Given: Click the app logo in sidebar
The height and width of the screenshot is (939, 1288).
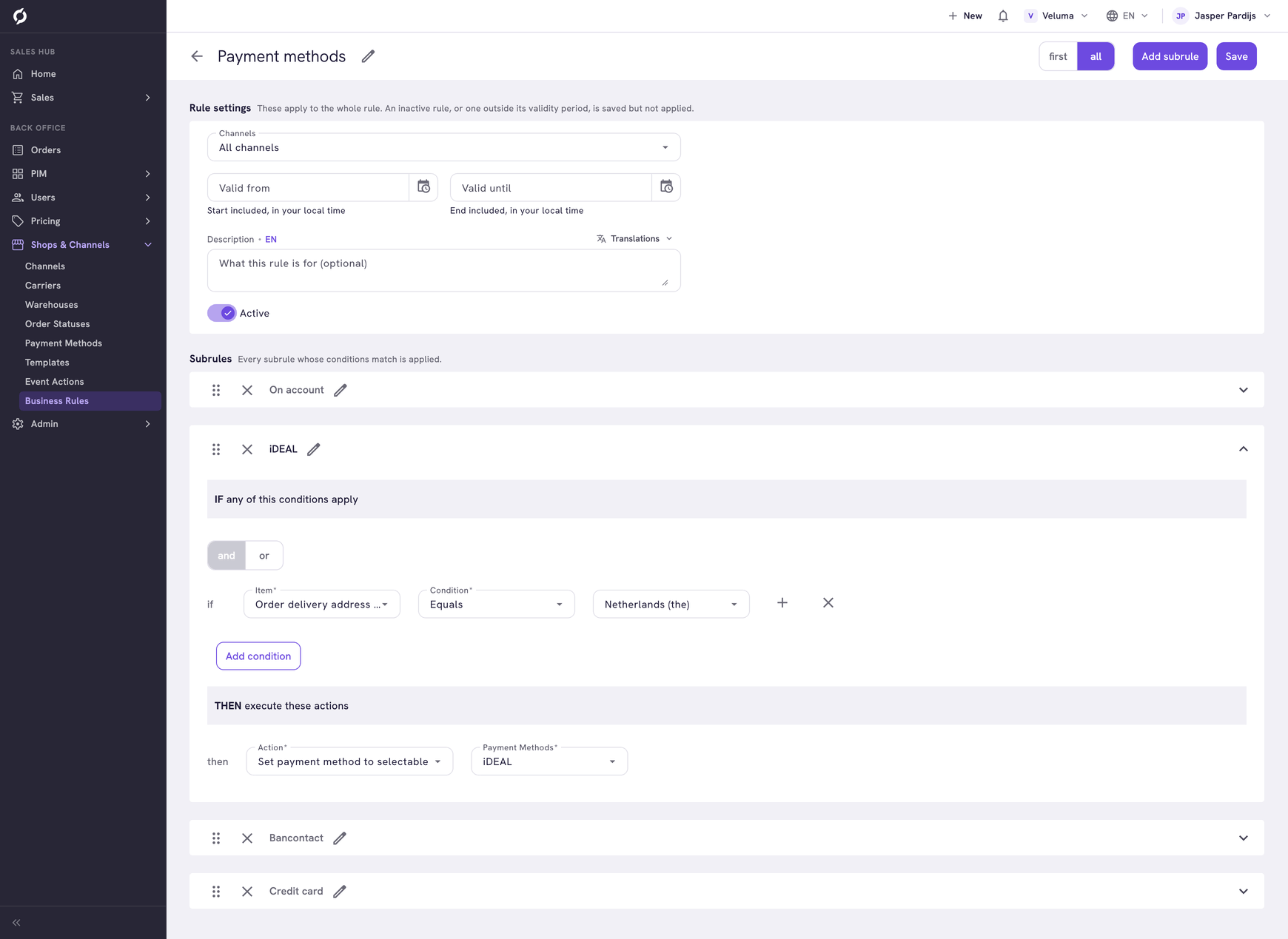Looking at the screenshot, I should (20, 16).
